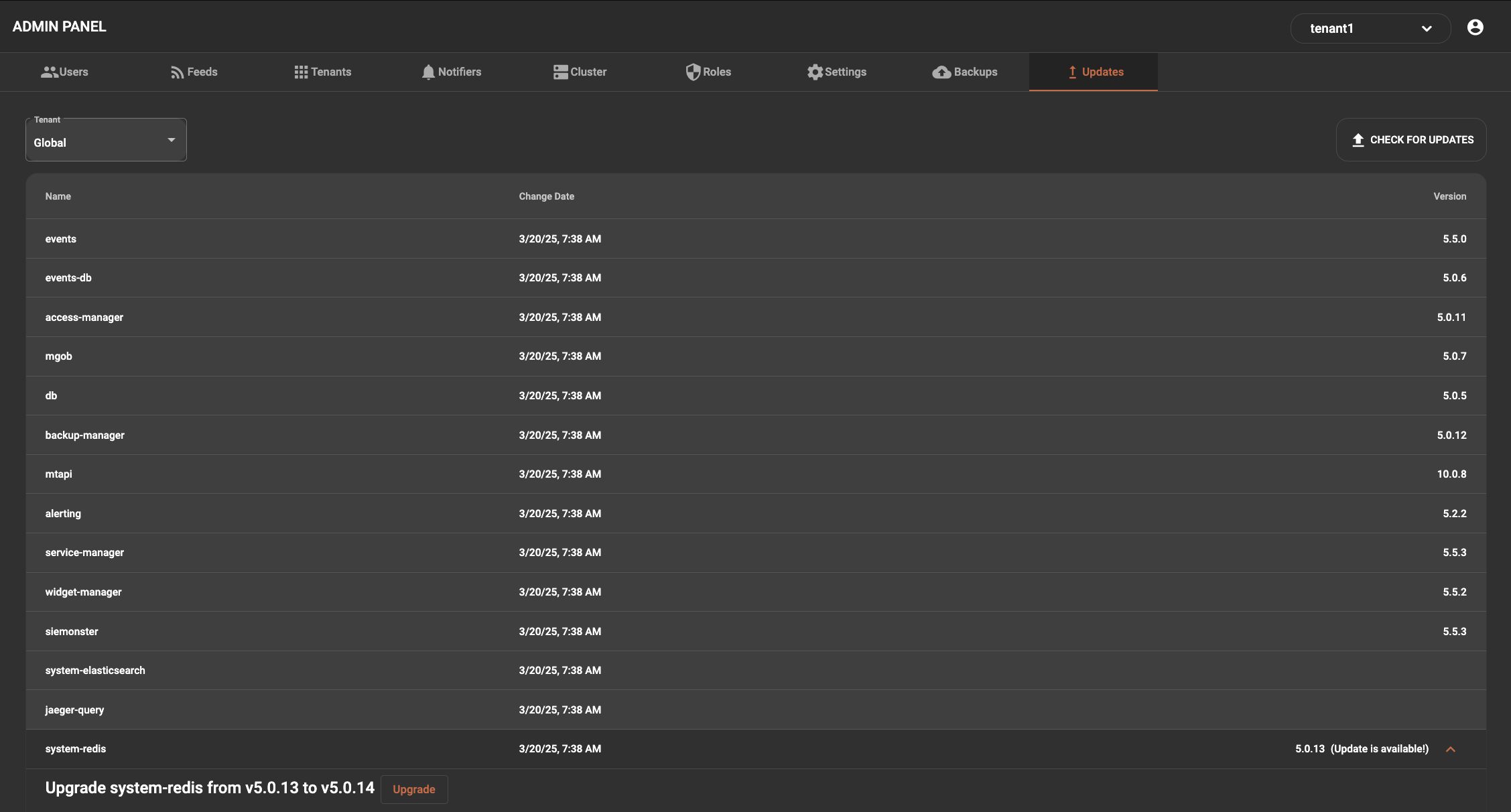Collapse the system-redis row chevron

click(x=1451, y=749)
